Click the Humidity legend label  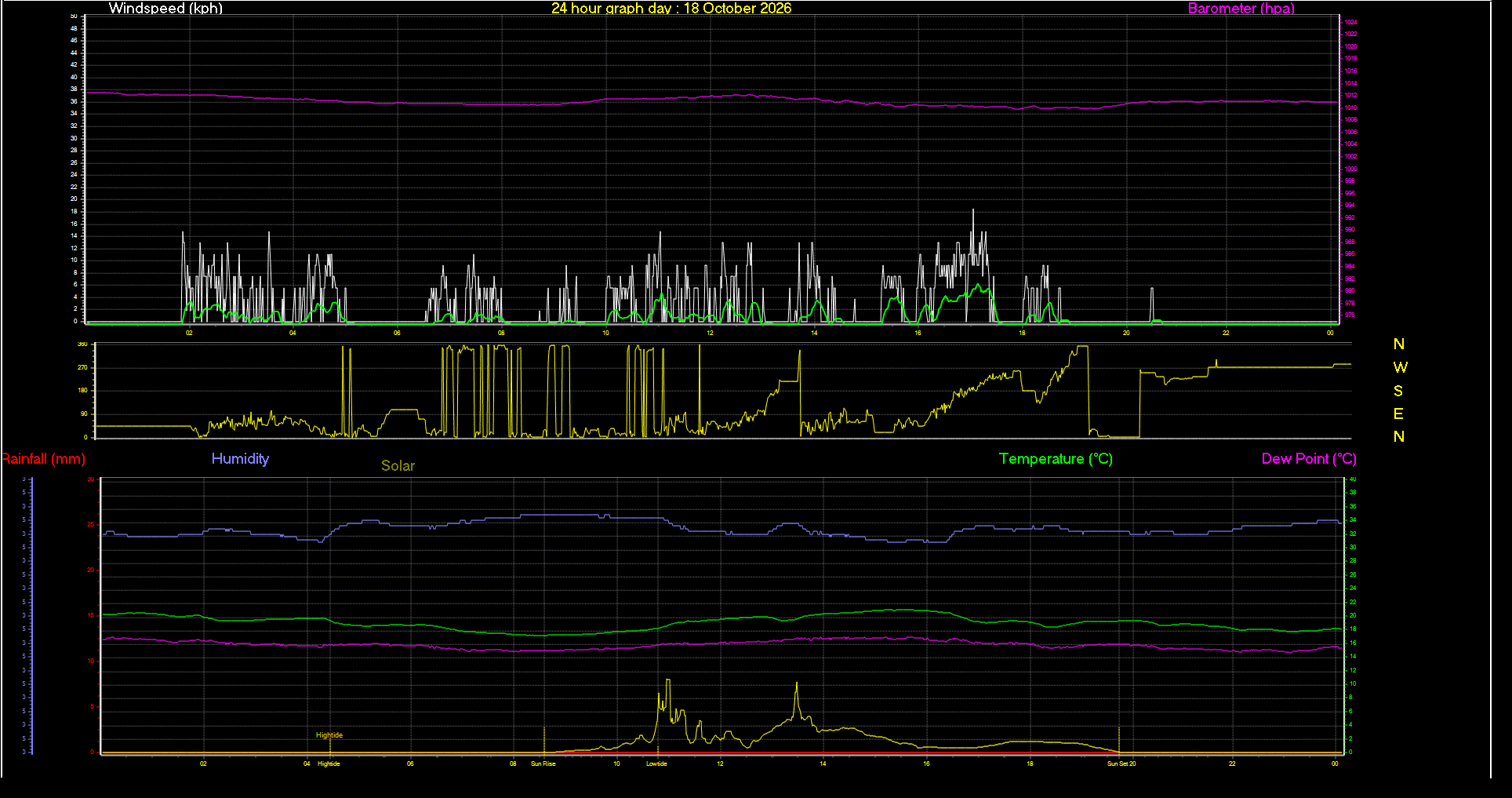click(x=240, y=459)
